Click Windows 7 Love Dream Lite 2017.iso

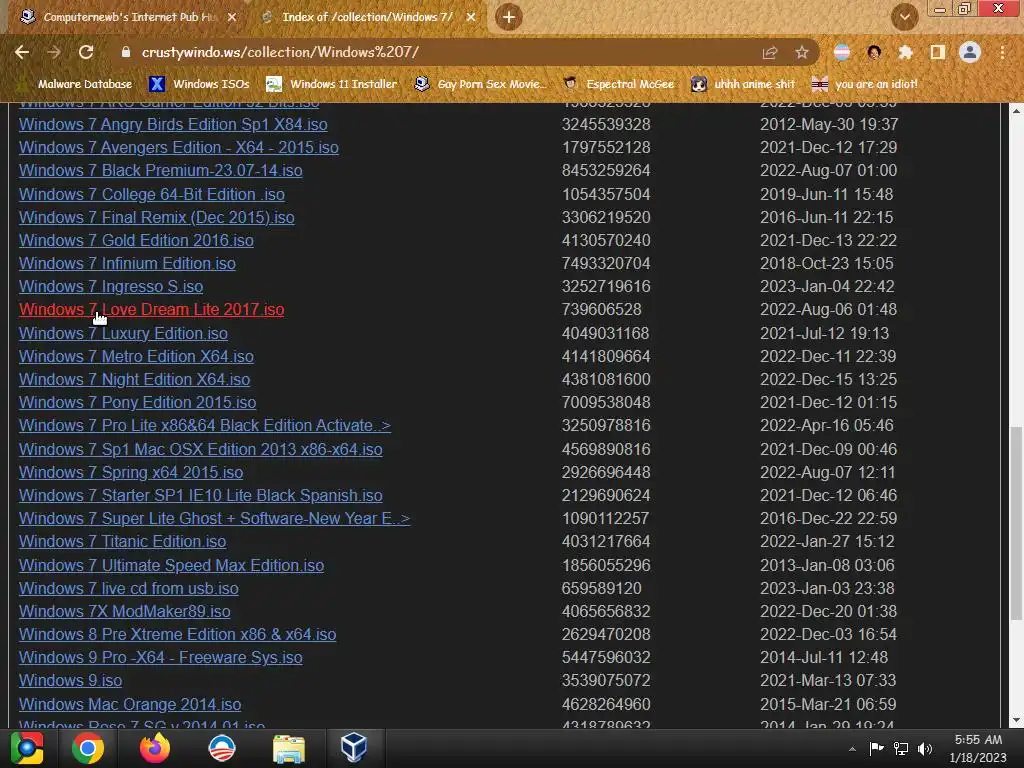(x=152, y=310)
